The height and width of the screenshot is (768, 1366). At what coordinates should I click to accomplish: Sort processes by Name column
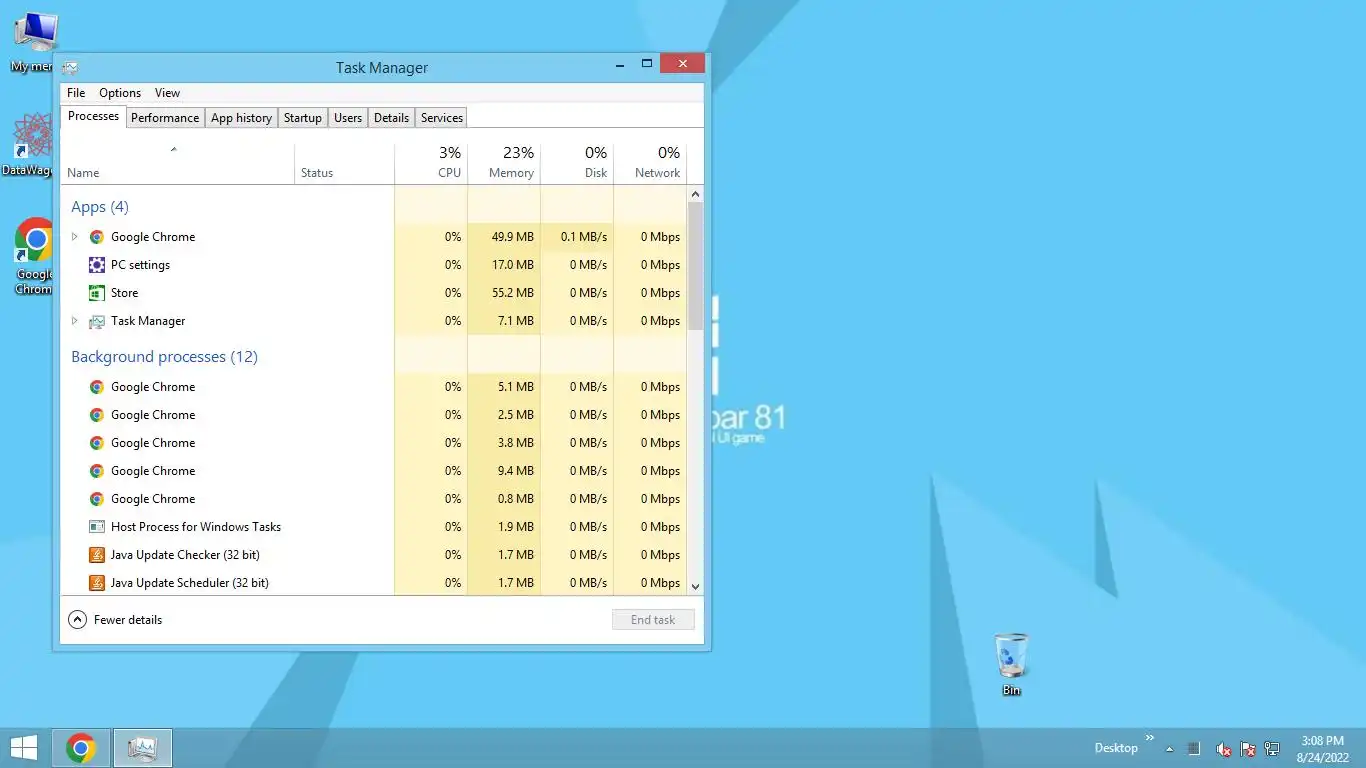(177, 164)
